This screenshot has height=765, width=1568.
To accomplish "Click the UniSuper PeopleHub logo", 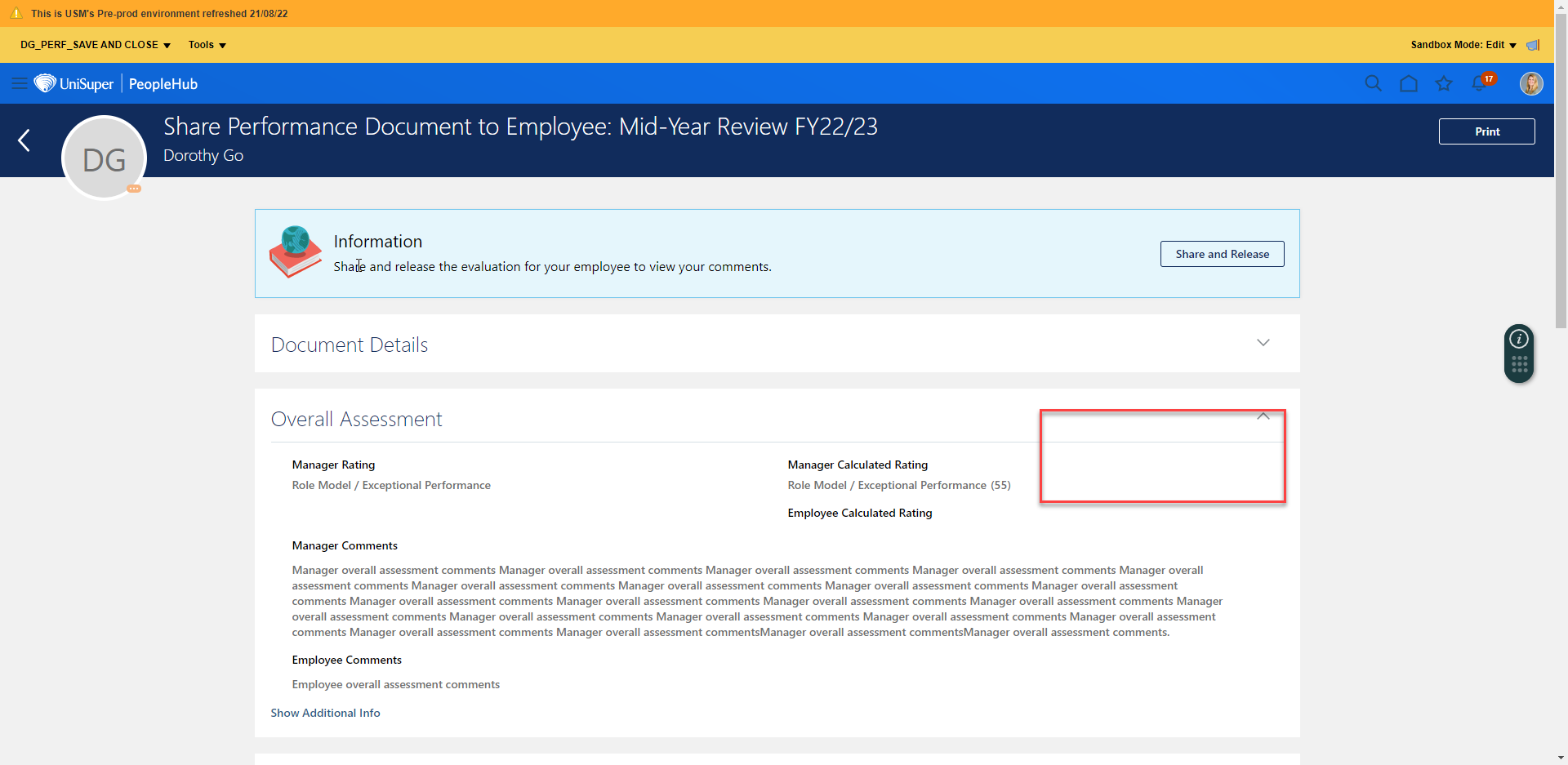I will [x=117, y=83].
